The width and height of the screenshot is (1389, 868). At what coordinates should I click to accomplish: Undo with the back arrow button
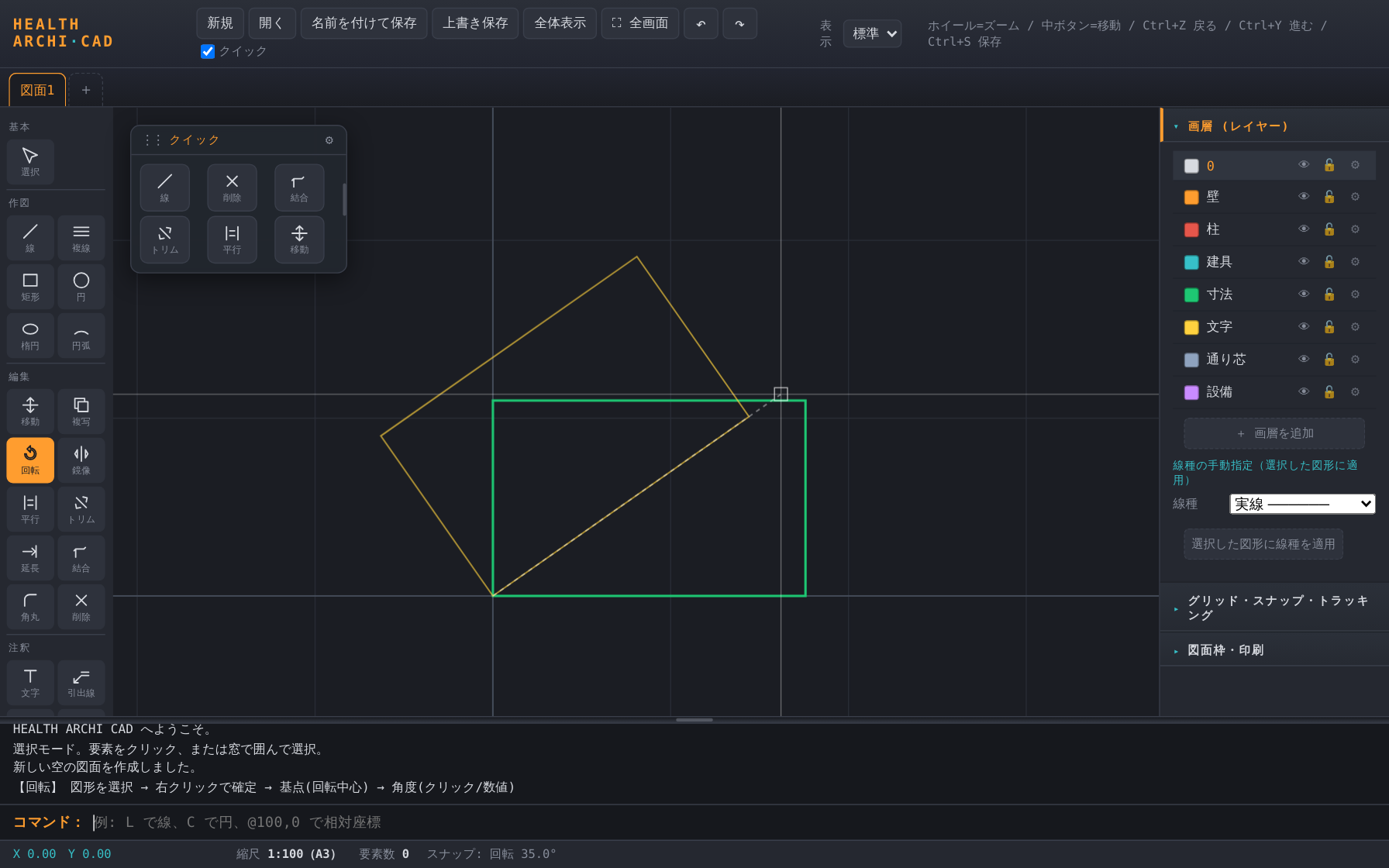click(701, 23)
